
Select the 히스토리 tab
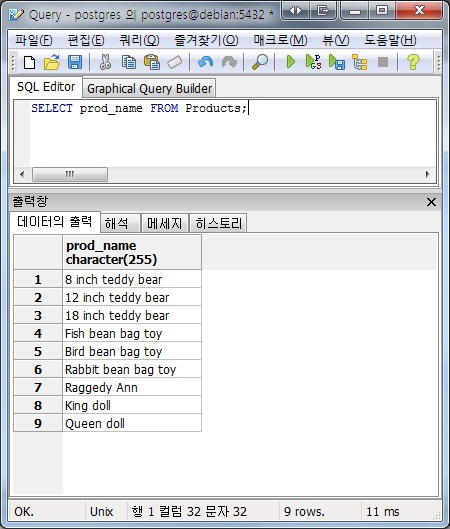(x=218, y=223)
